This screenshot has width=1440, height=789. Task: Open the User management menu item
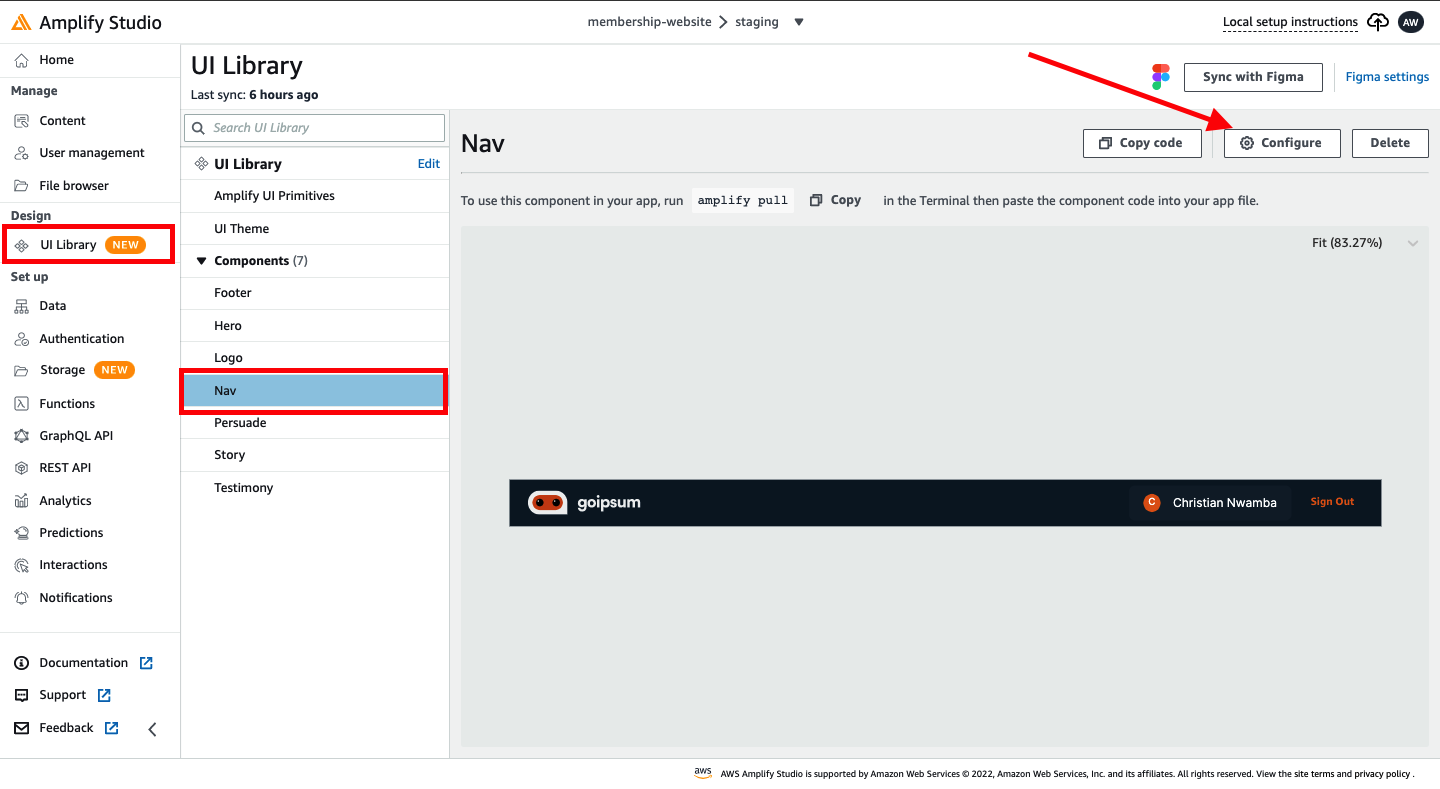coord(90,153)
